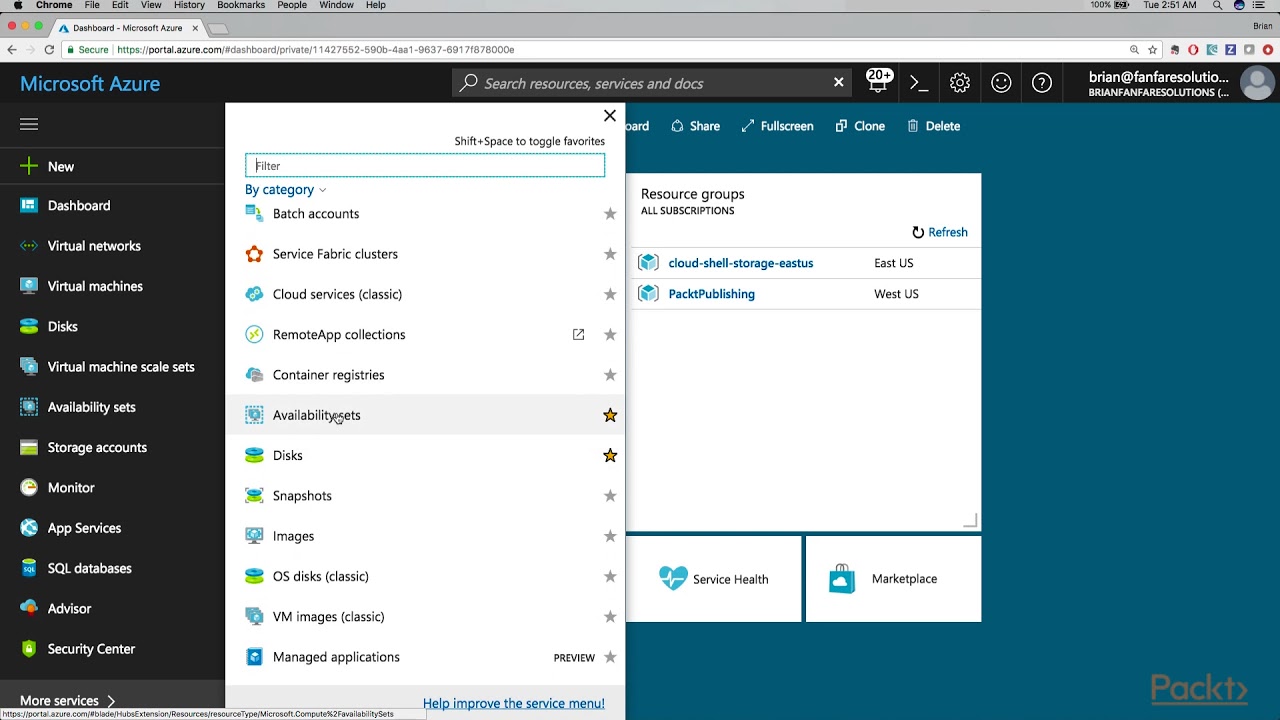The height and width of the screenshot is (720, 1280).
Task: Launch Cloud Shell from top bar
Action: [919, 83]
